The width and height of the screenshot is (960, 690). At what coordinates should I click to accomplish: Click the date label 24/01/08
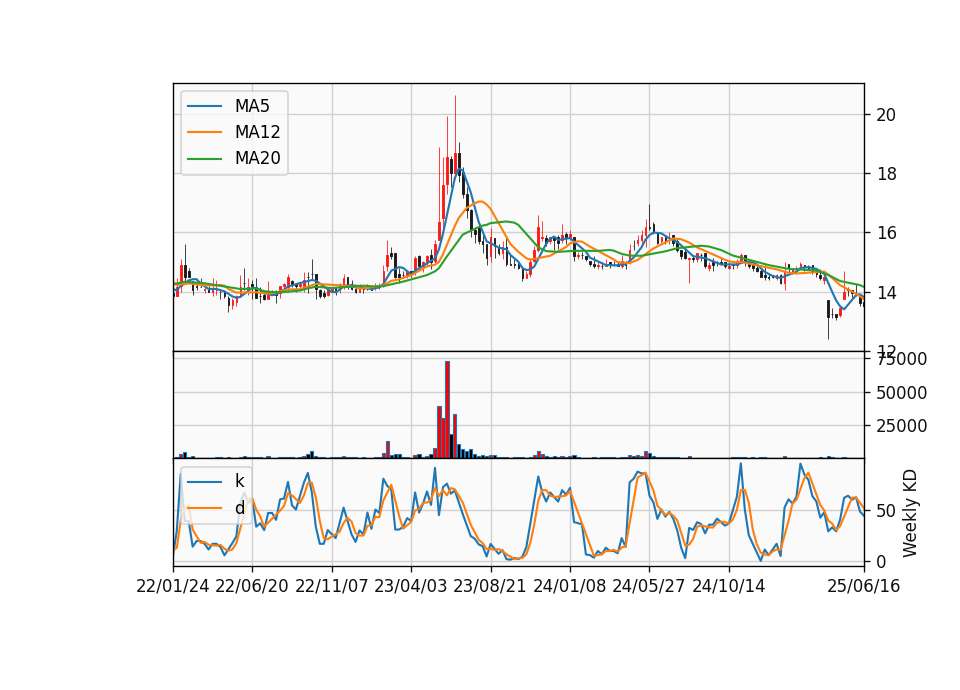569,587
